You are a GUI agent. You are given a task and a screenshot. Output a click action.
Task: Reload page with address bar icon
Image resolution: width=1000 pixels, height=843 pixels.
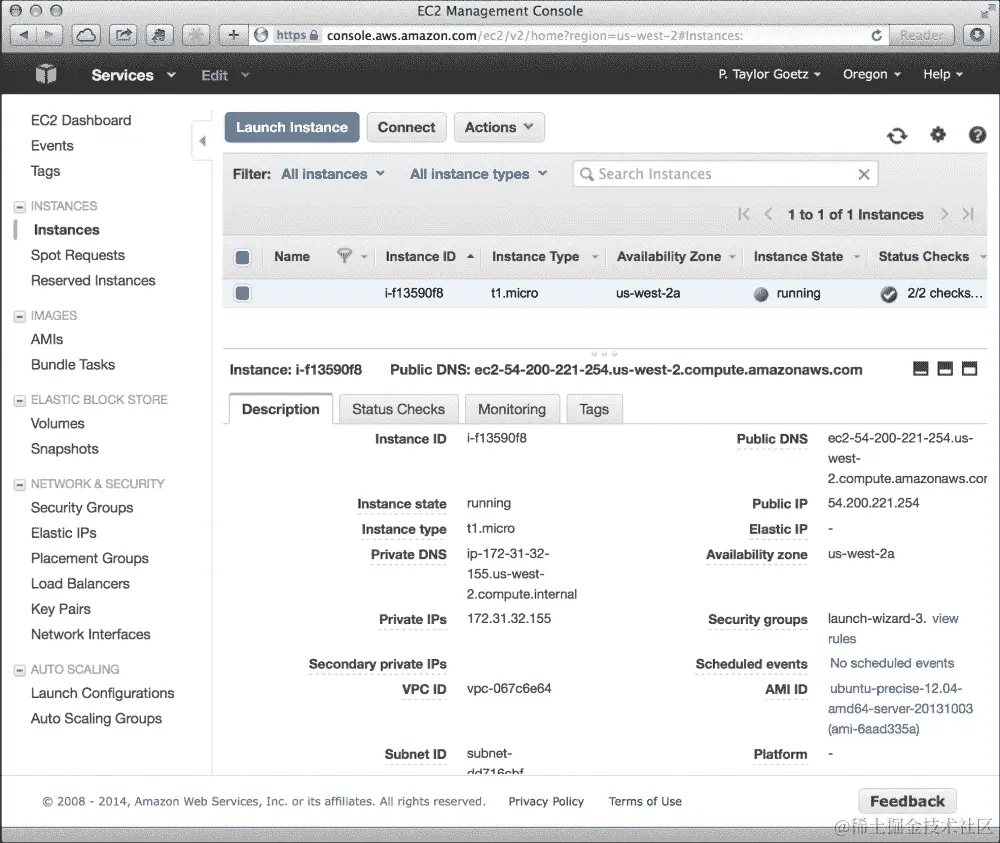(876, 36)
